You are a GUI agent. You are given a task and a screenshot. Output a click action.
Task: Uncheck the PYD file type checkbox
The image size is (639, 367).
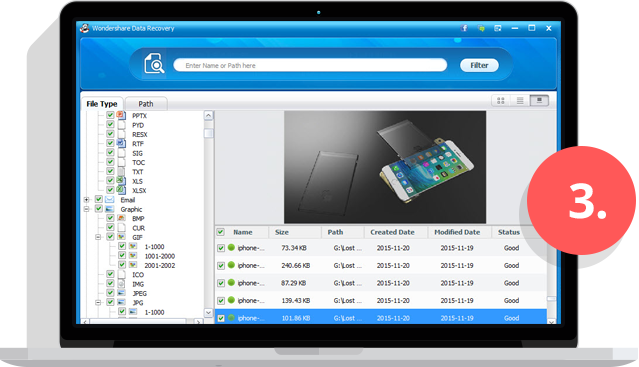(110, 125)
